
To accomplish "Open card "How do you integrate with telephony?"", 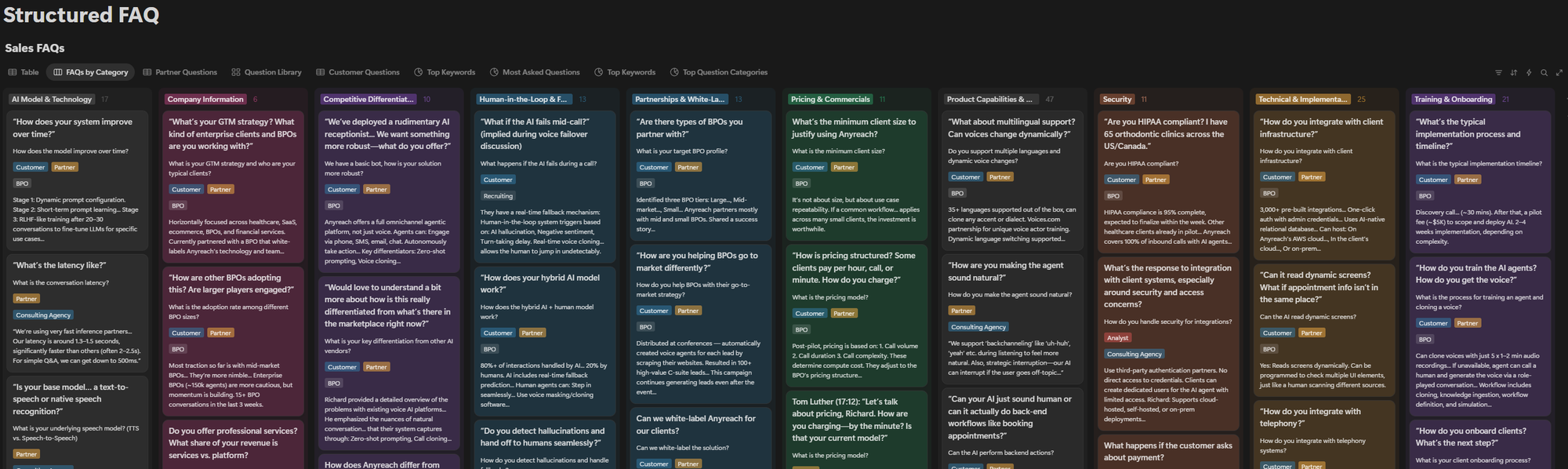I will click(x=1325, y=435).
